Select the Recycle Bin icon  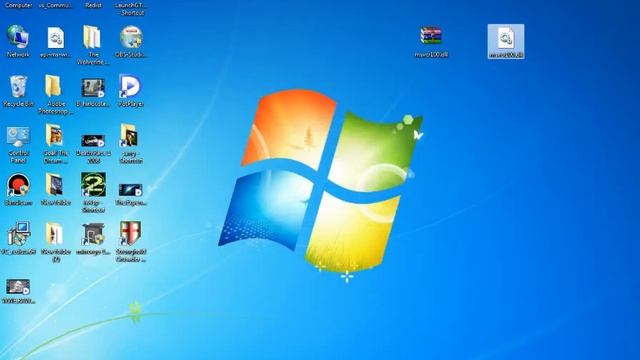coord(18,91)
